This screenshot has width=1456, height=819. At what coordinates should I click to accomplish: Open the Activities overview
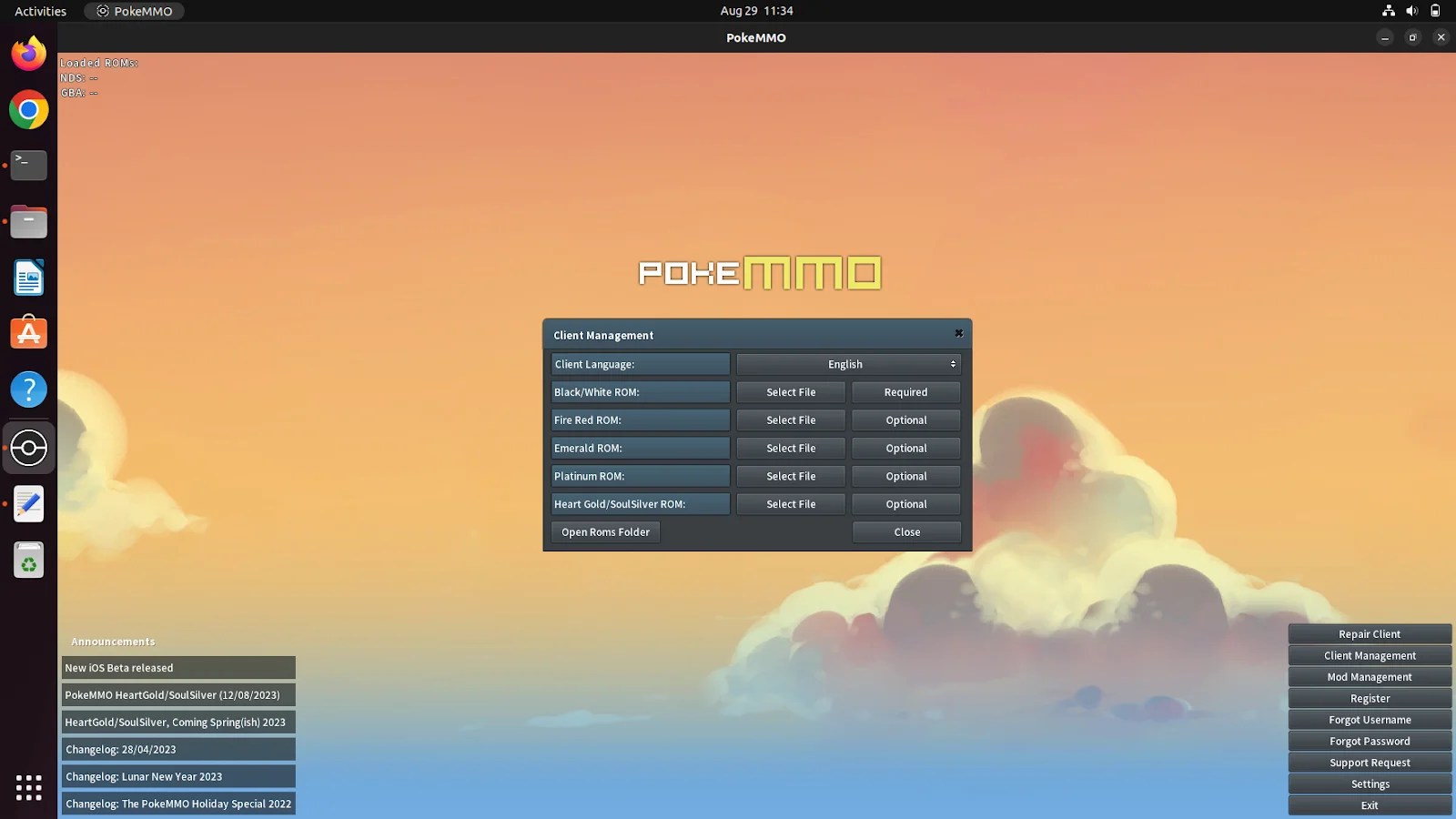tap(39, 11)
